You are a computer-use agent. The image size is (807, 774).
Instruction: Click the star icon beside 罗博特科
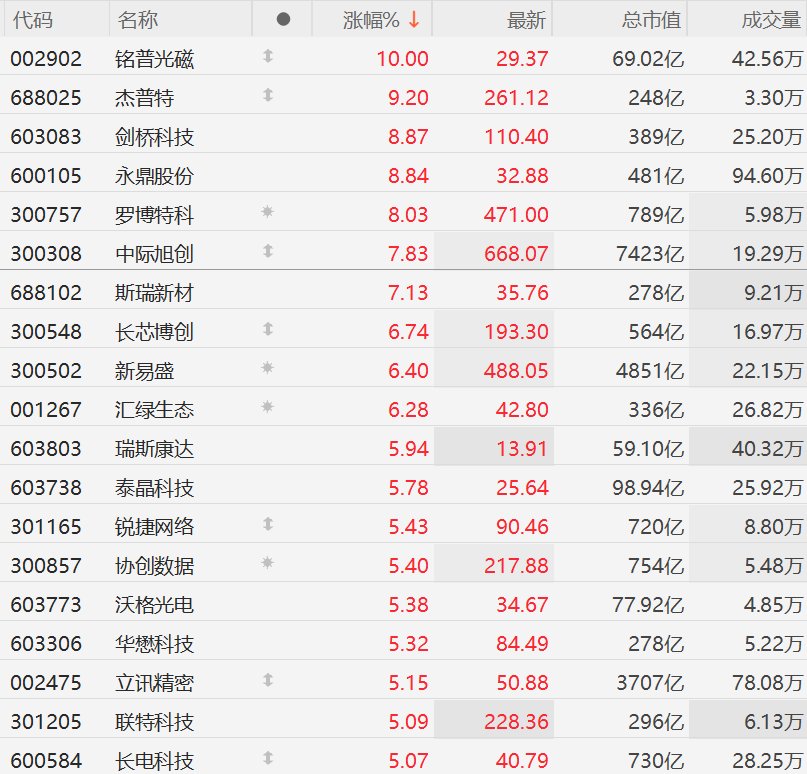[267, 212]
